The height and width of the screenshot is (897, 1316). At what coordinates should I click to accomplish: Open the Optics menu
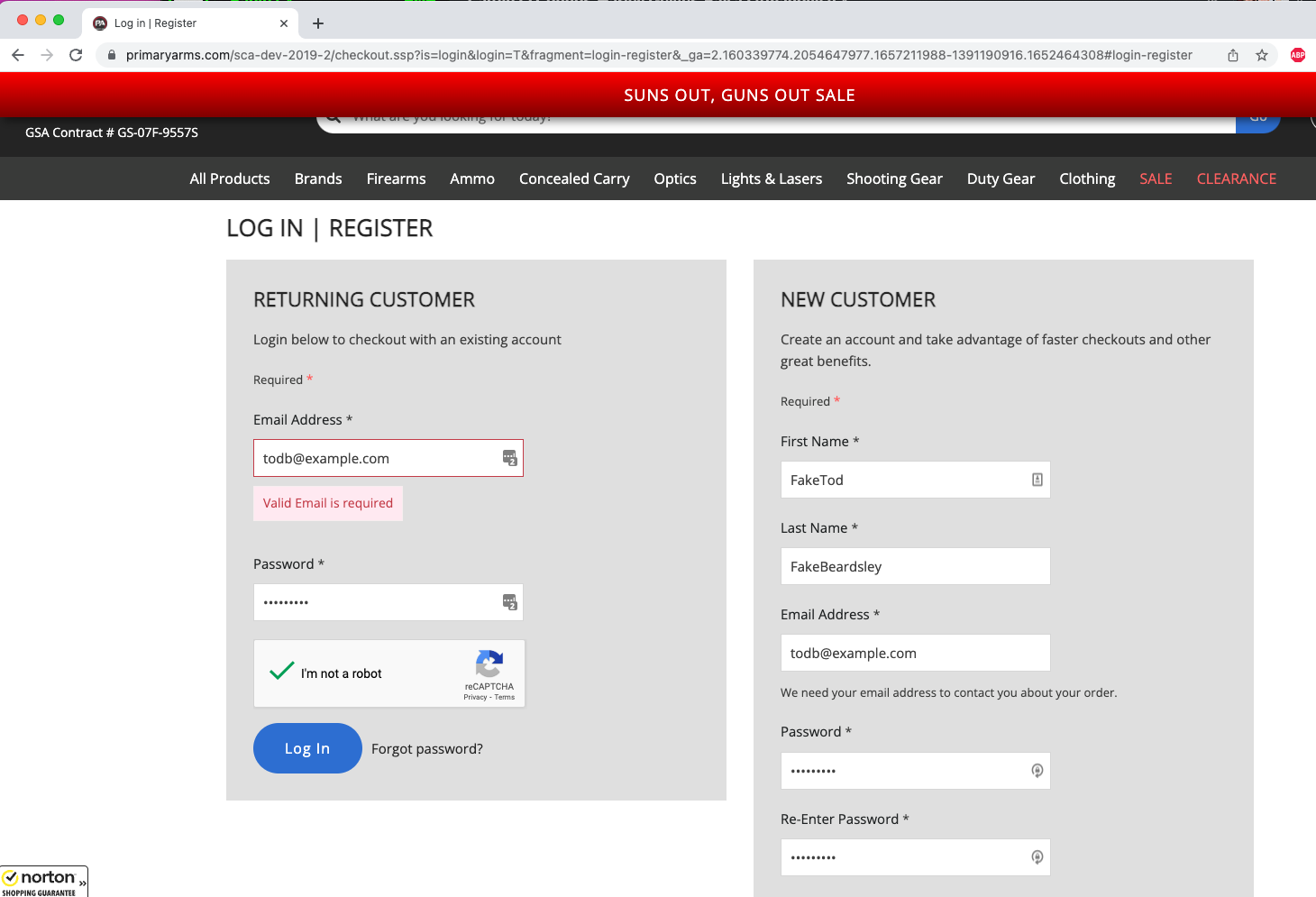[x=674, y=178]
